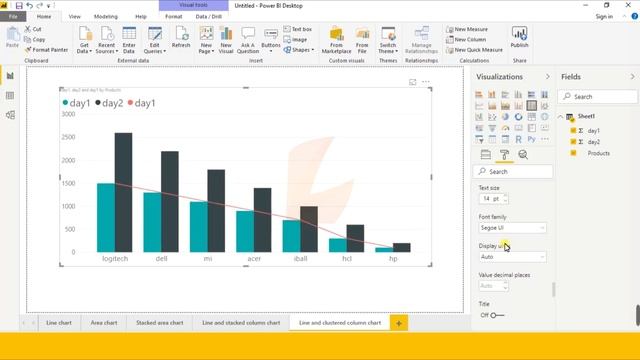Image resolution: width=640 pixels, height=360 pixels.
Task: Click Text box in Insert group
Action: point(298,29)
